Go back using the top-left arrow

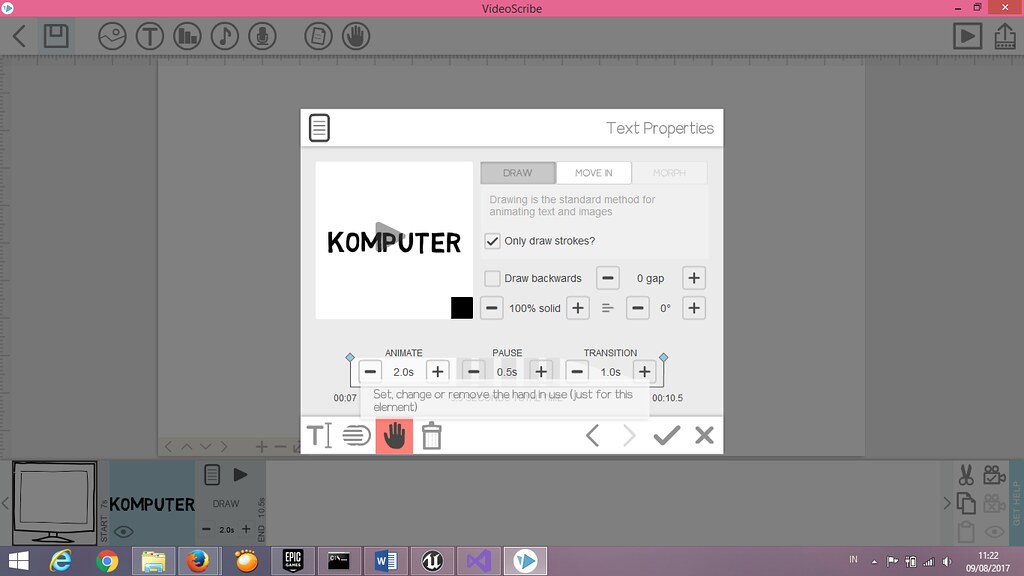point(20,36)
